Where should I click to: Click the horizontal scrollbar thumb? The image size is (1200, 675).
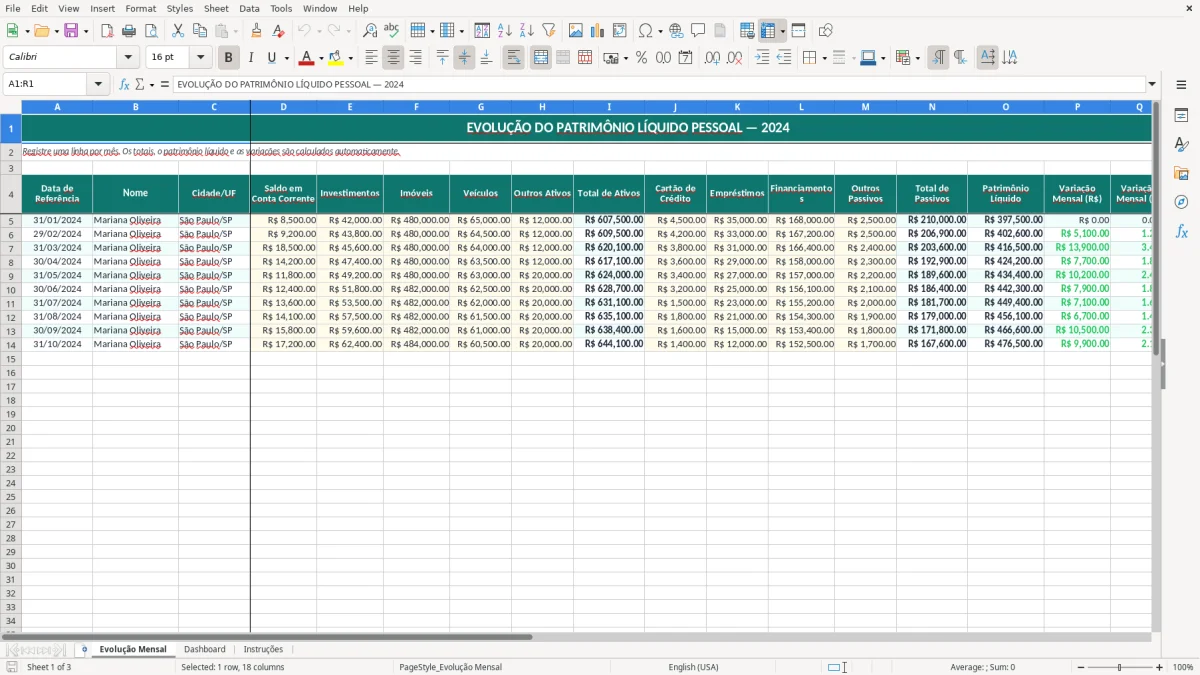tap(267, 636)
